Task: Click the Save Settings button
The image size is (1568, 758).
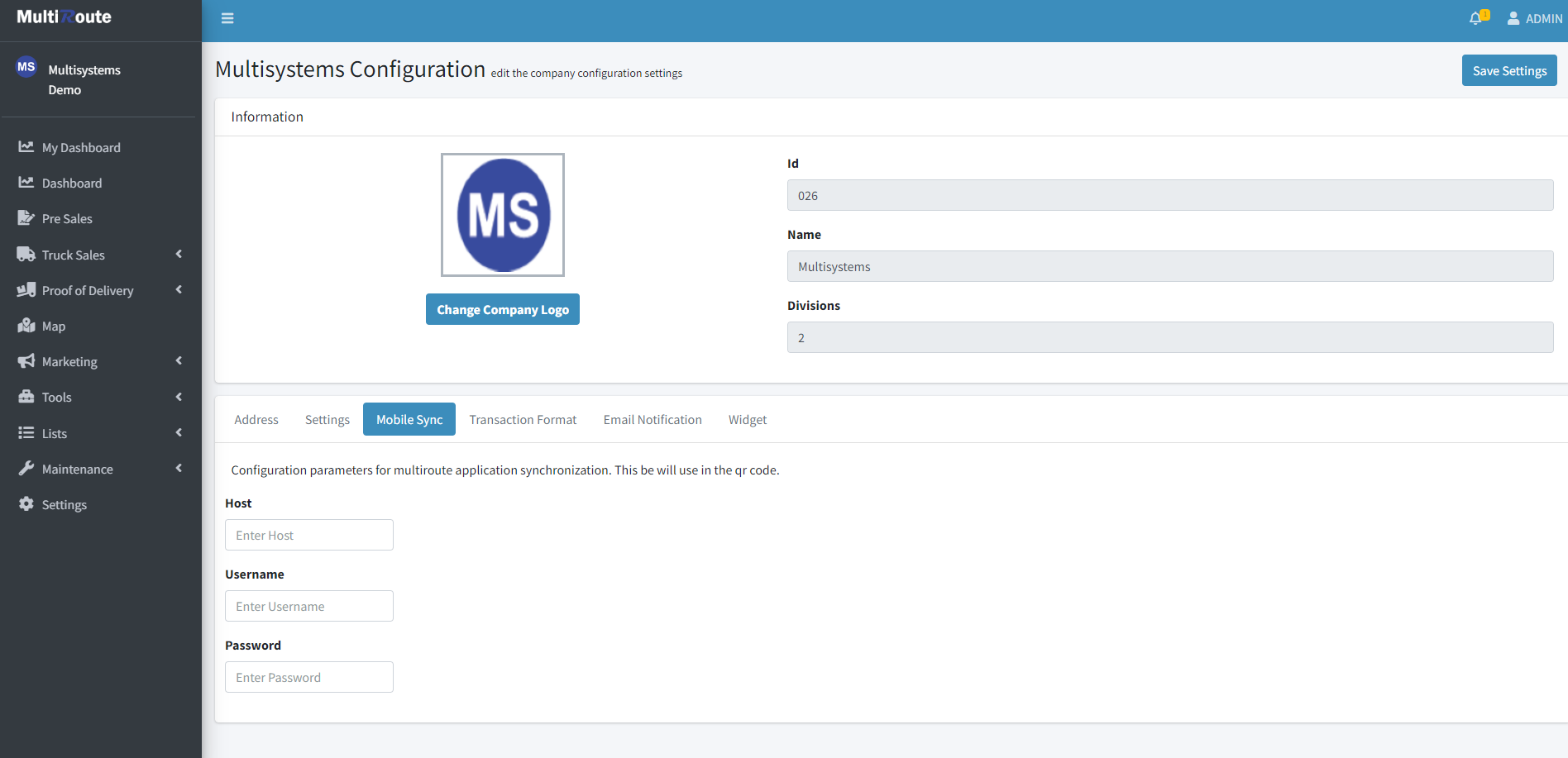Action: [1508, 70]
